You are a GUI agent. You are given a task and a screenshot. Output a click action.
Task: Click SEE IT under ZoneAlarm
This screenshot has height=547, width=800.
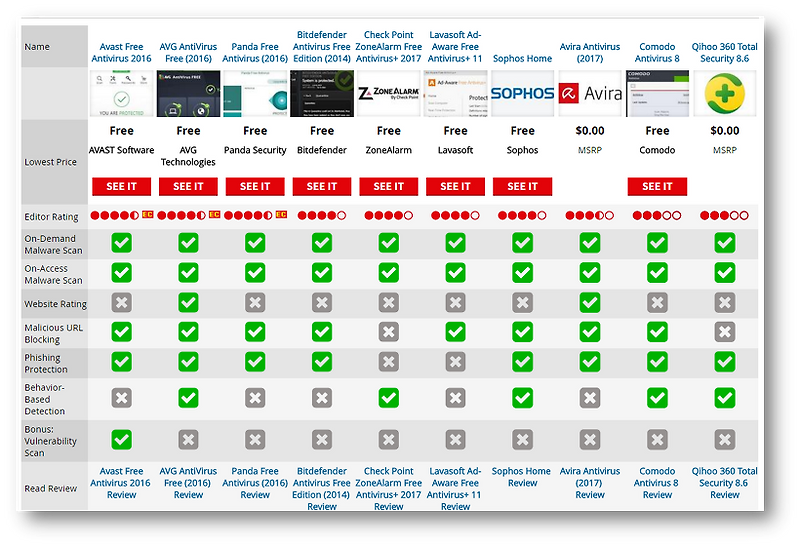coord(389,186)
